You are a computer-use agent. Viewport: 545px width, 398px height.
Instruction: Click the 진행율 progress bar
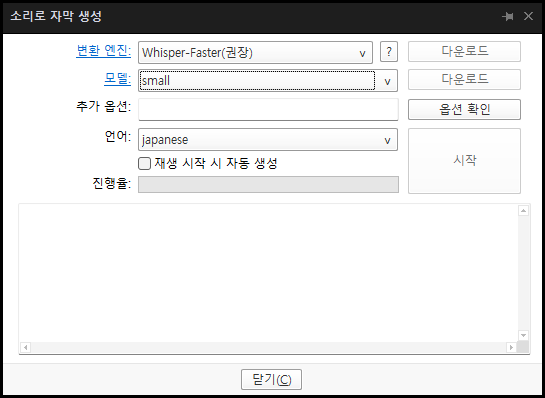click(x=268, y=185)
